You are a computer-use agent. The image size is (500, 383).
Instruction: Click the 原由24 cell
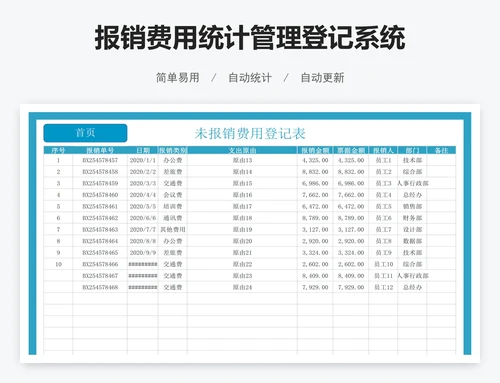pyautogui.click(x=242, y=287)
